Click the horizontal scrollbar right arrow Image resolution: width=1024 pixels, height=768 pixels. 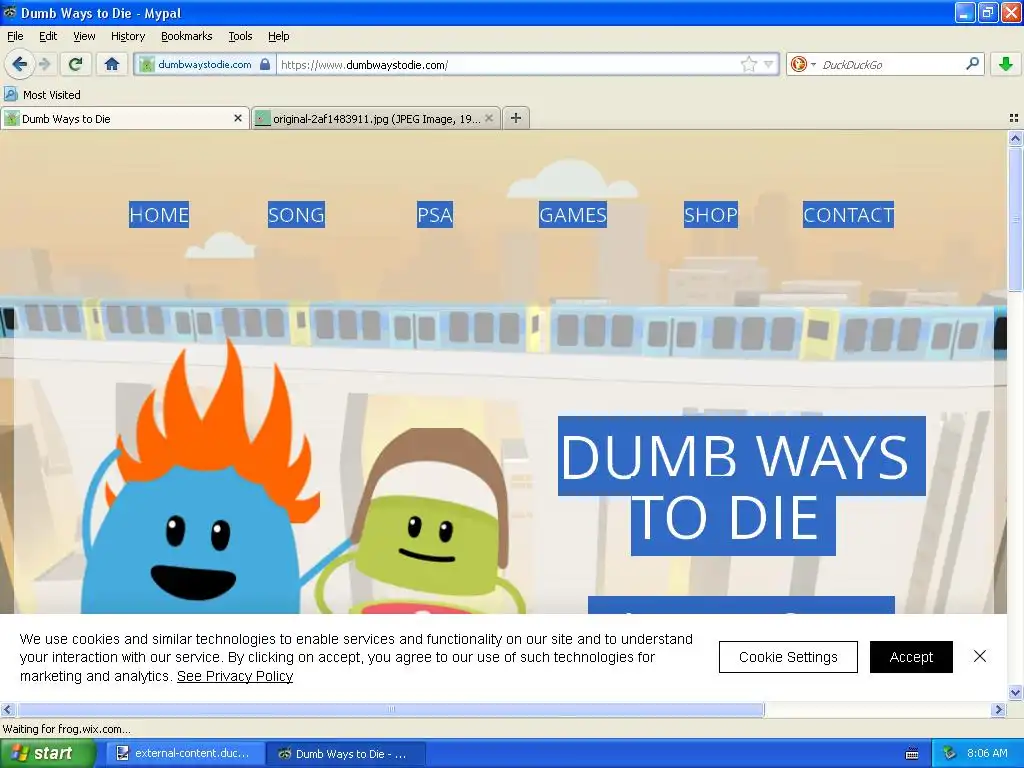tap(999, 709)
